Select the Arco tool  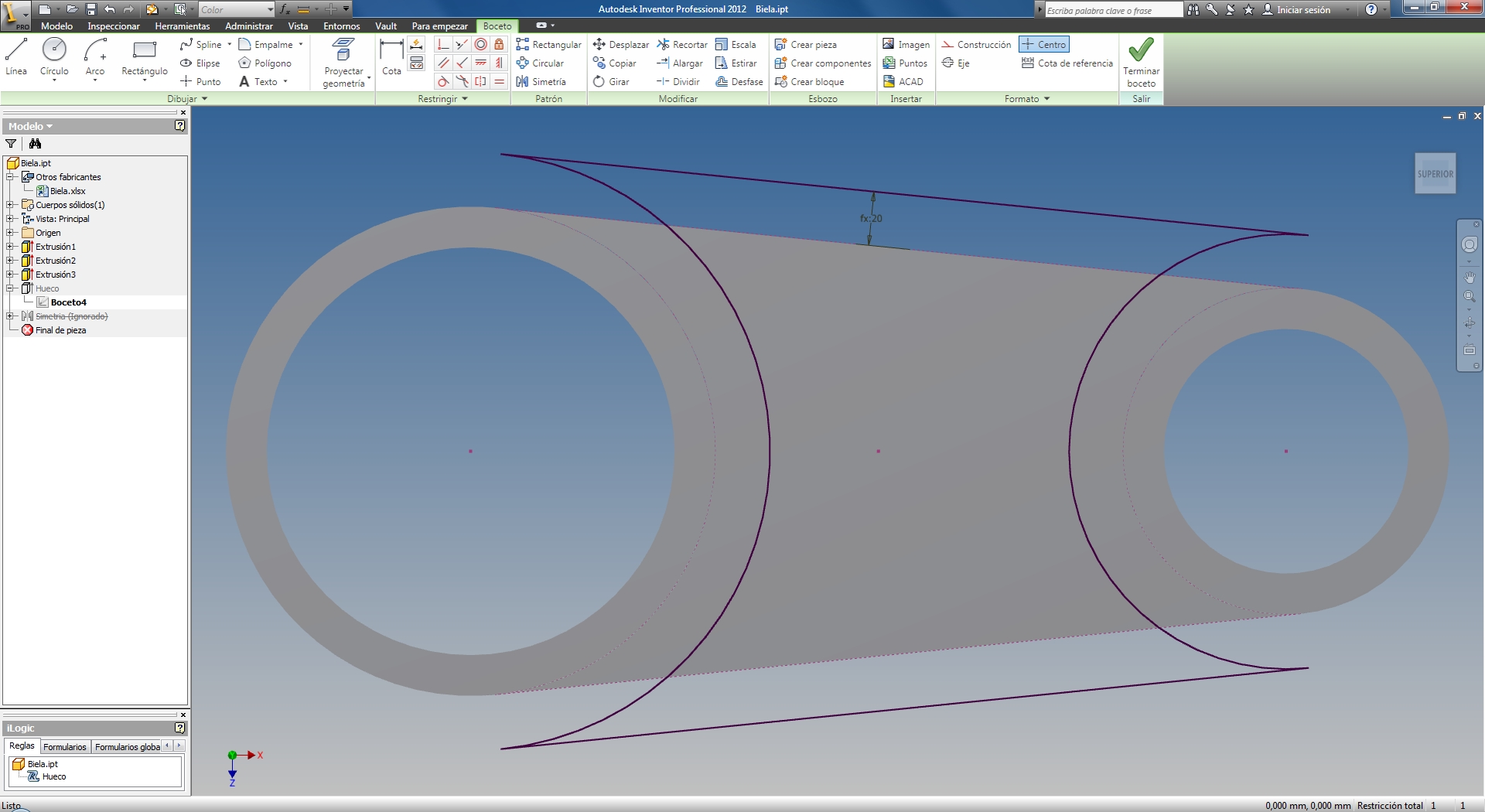95,57
